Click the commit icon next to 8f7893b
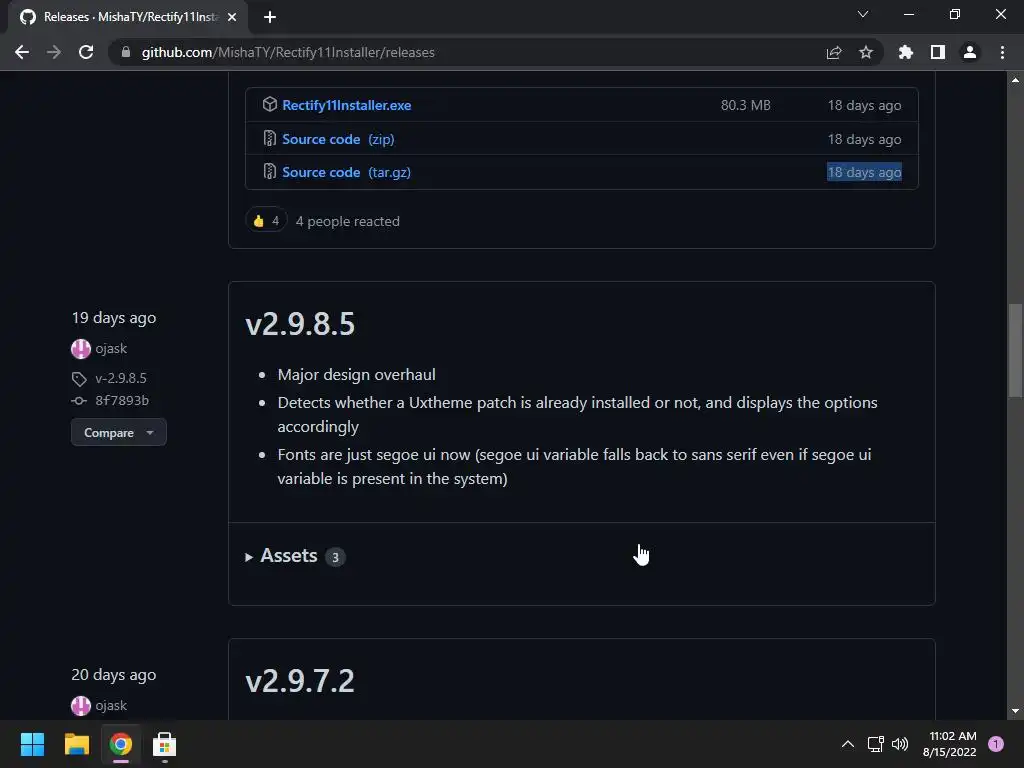 coord(79,401)
